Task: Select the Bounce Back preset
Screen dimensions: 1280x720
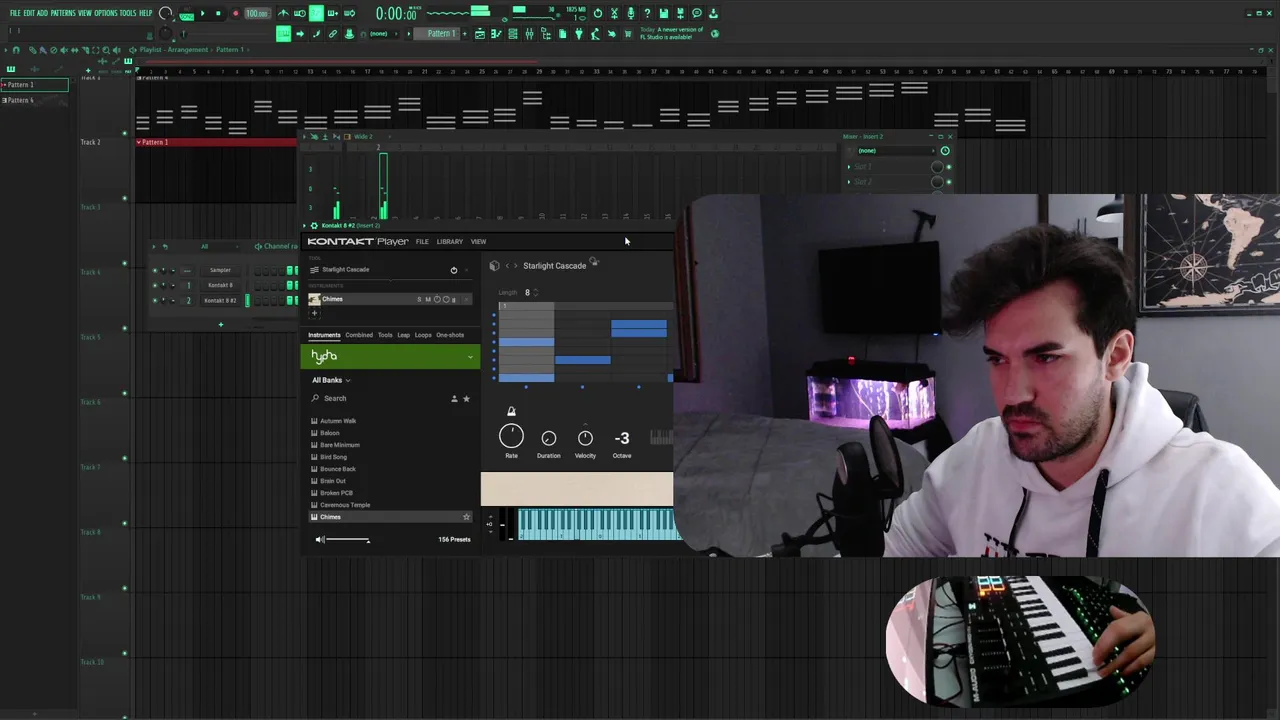Action: pyautogui.click(x=338, y=469)
